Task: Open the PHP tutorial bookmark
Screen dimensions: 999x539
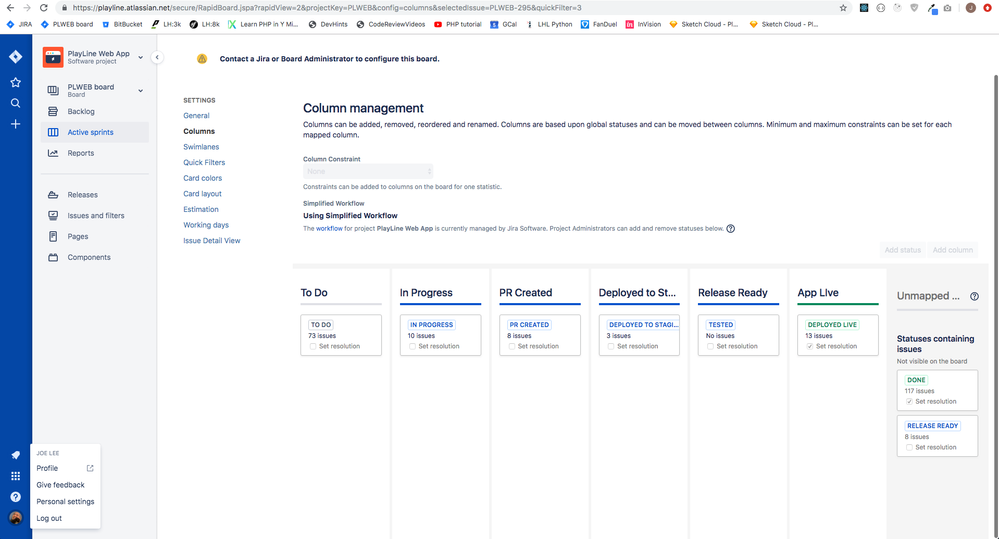Action: 457,24
